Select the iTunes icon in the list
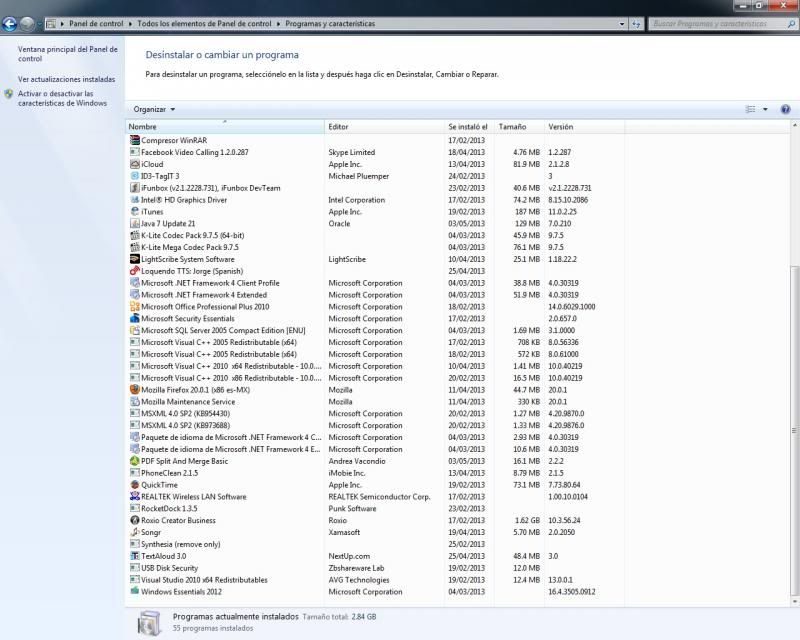 [x=135, y=211]
